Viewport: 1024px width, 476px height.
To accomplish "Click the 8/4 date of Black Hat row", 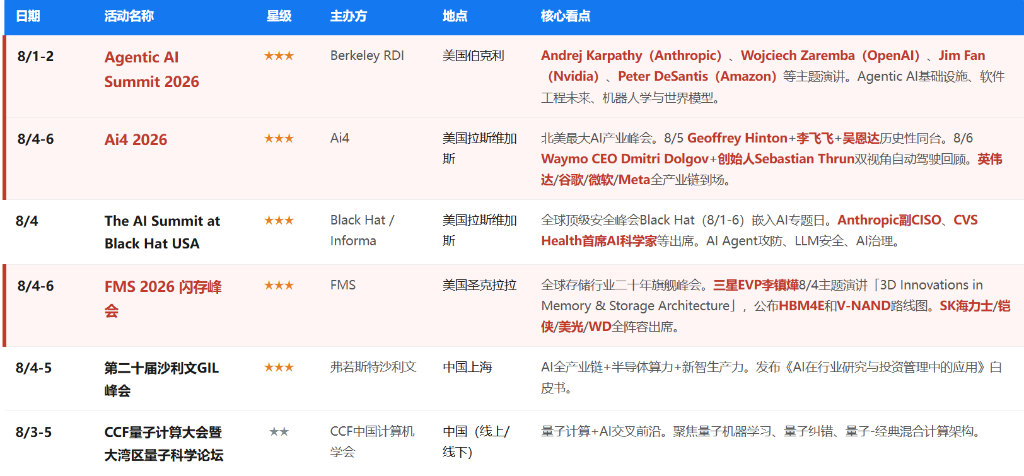I will [x=27, y=221].
